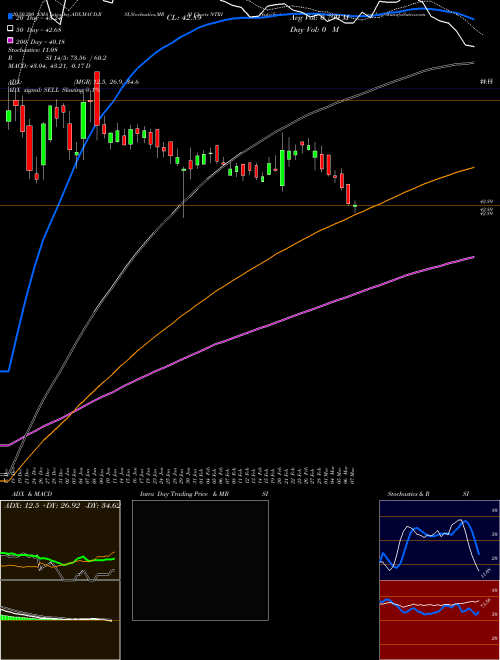Screen dimensions: 500x660
Task: Click the white 50 Day legend swatch
Action: (x=10, y=29)
